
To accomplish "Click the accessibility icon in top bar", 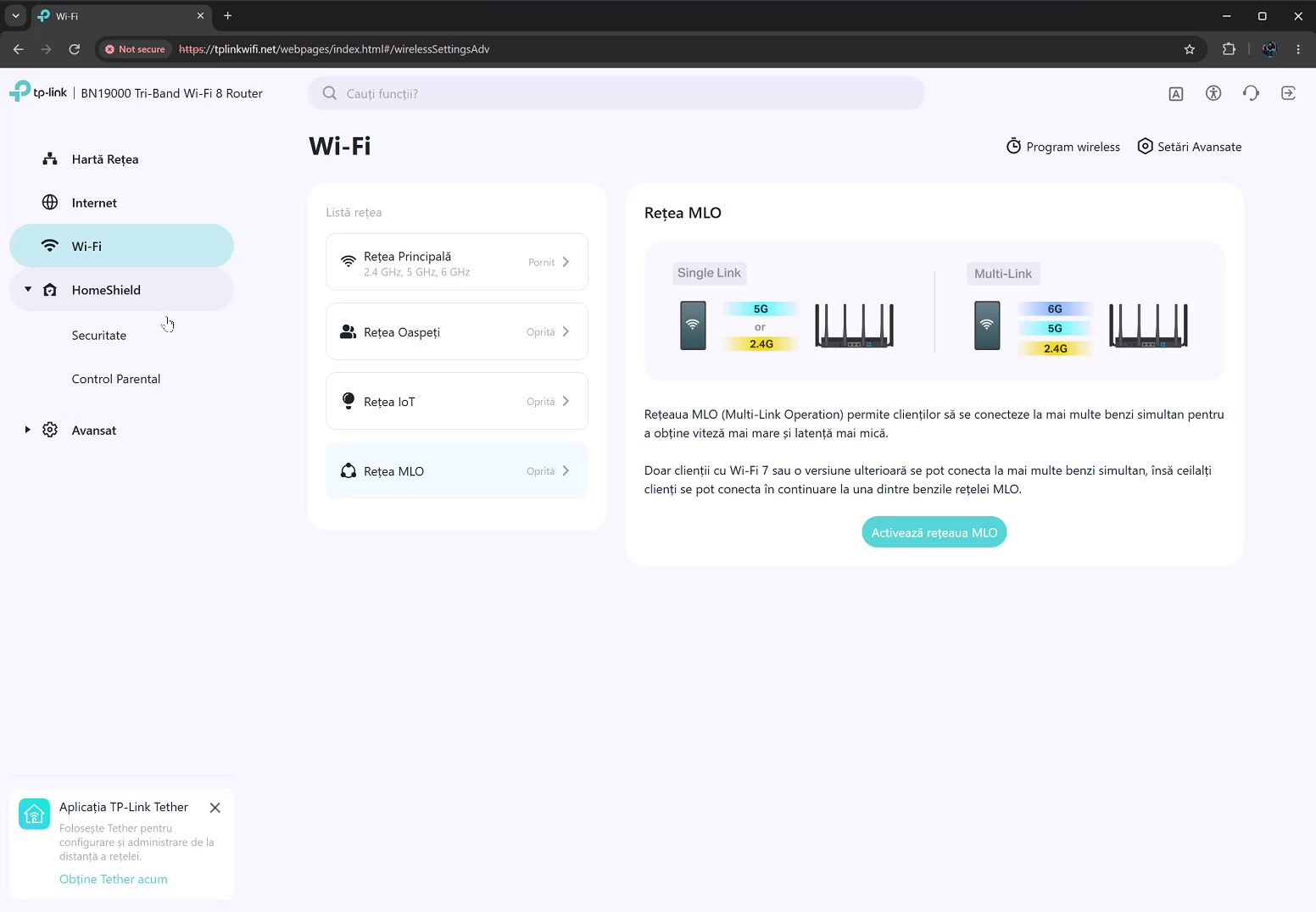I will coord(1213,93).
